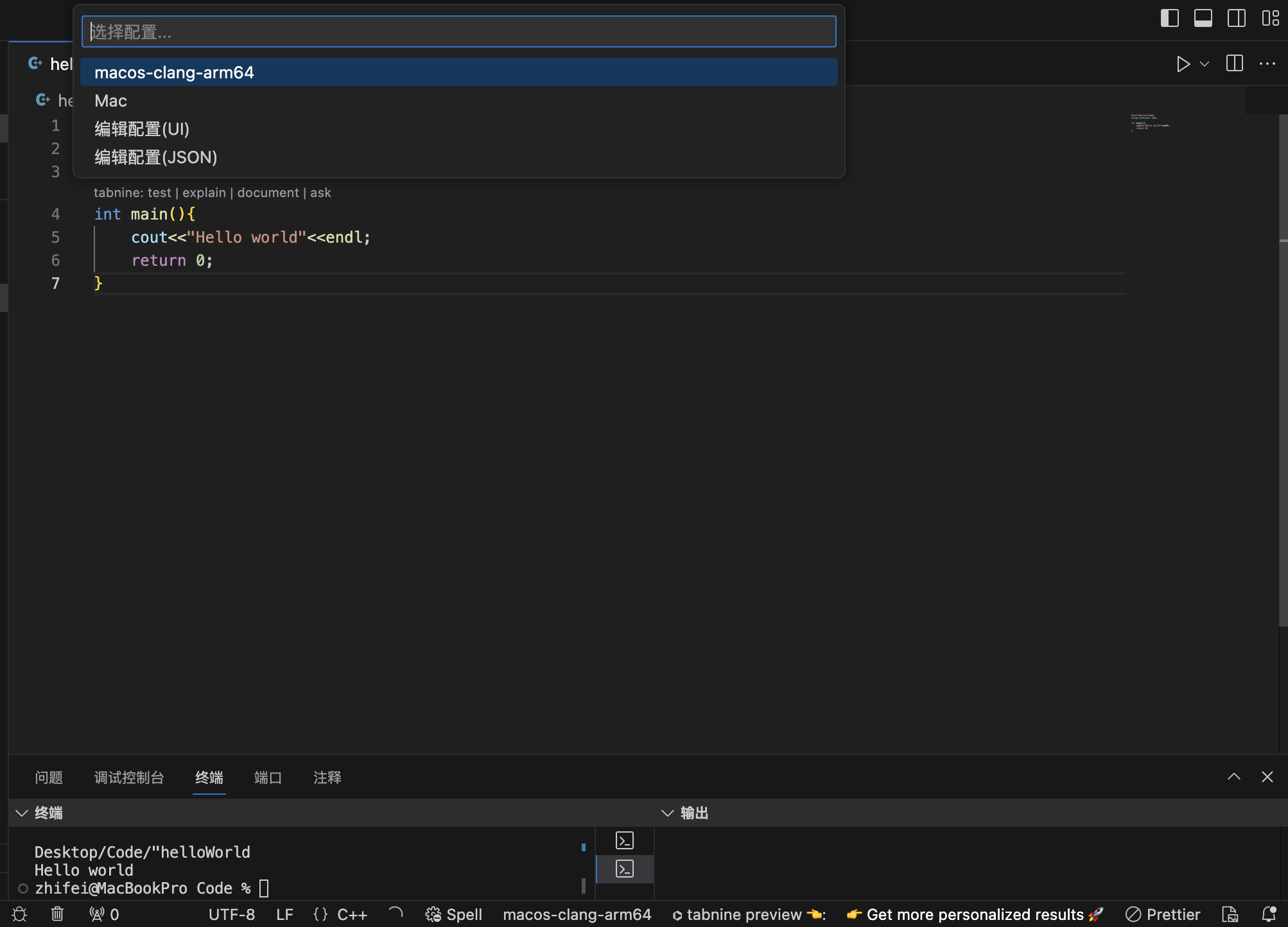Toggle primary side bar layout icon
The image size is (1288, 927).
[x=1170, y=18]
